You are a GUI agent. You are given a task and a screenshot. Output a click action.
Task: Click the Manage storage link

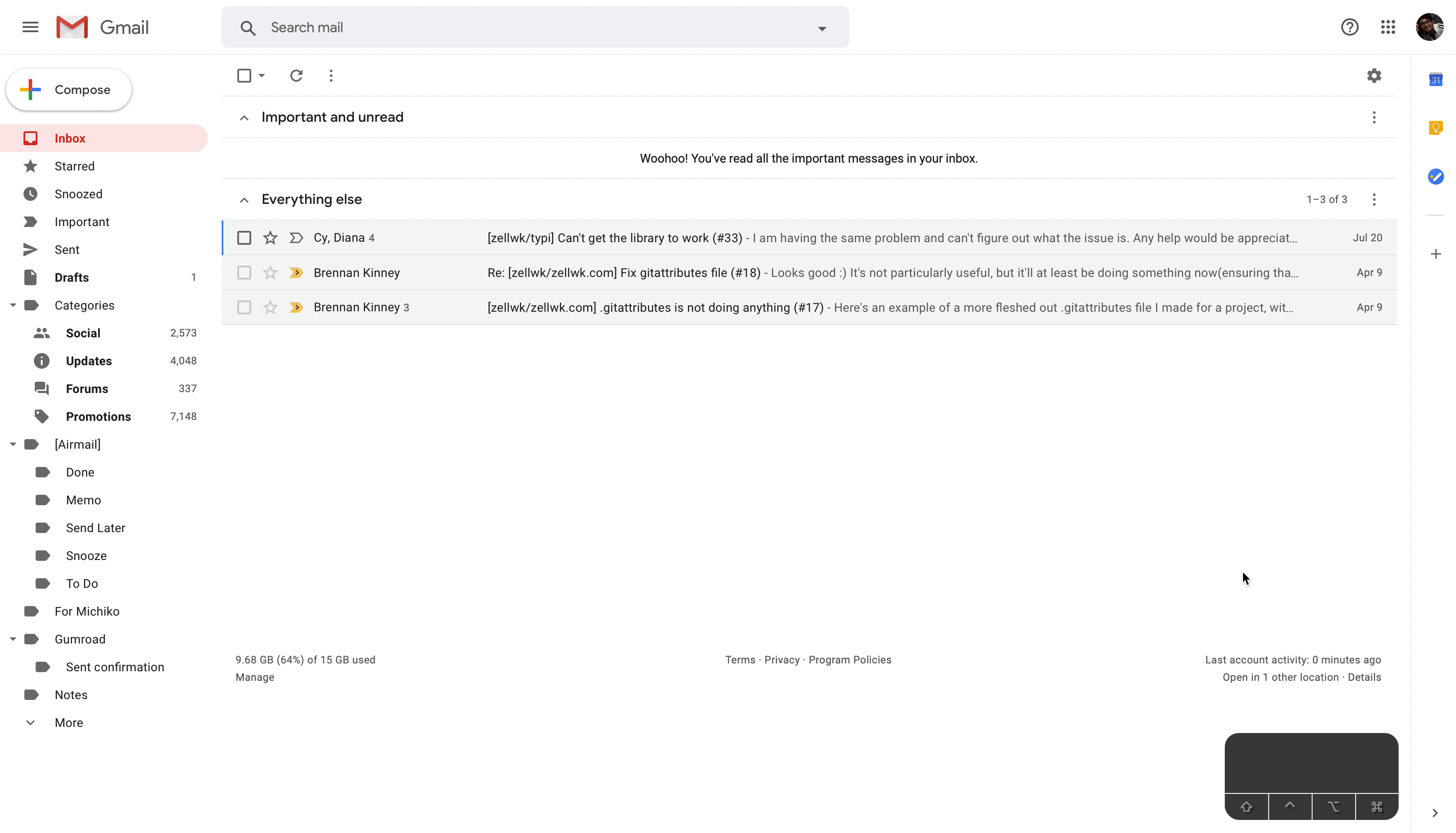[x=255, y=677]
